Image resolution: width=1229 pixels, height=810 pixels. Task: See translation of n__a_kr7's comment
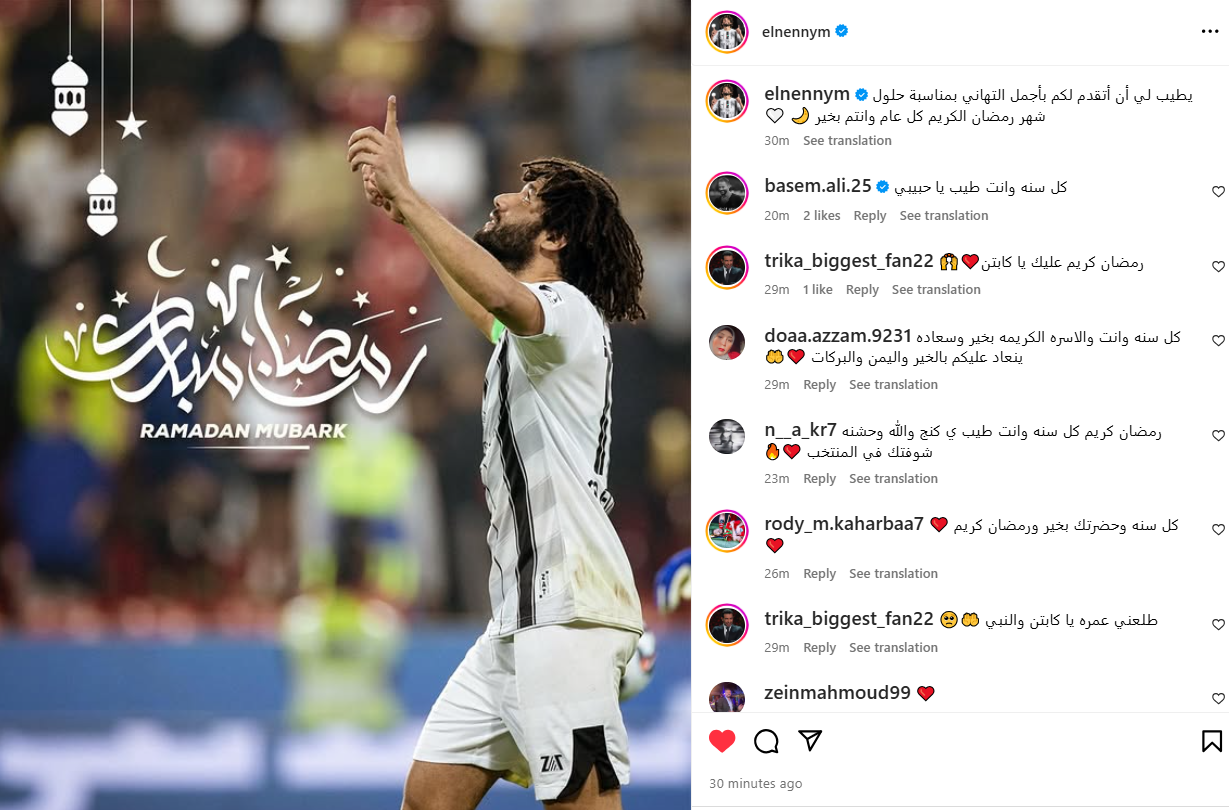(893, 479)
